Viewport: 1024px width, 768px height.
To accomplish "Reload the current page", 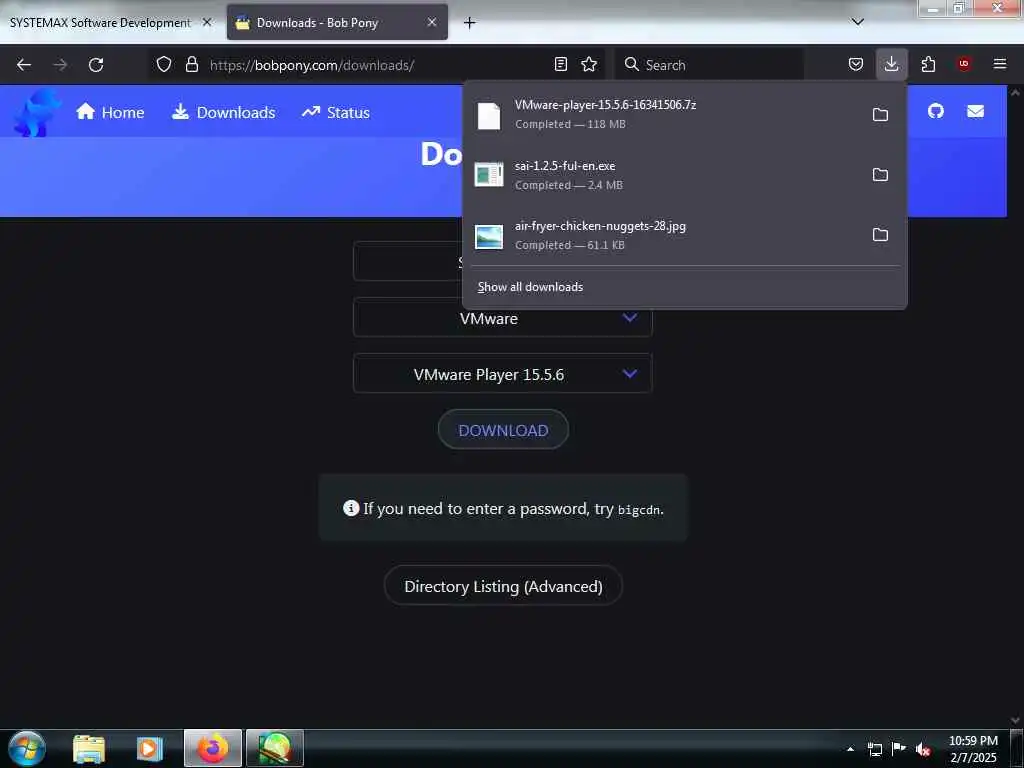I will 96,65.
